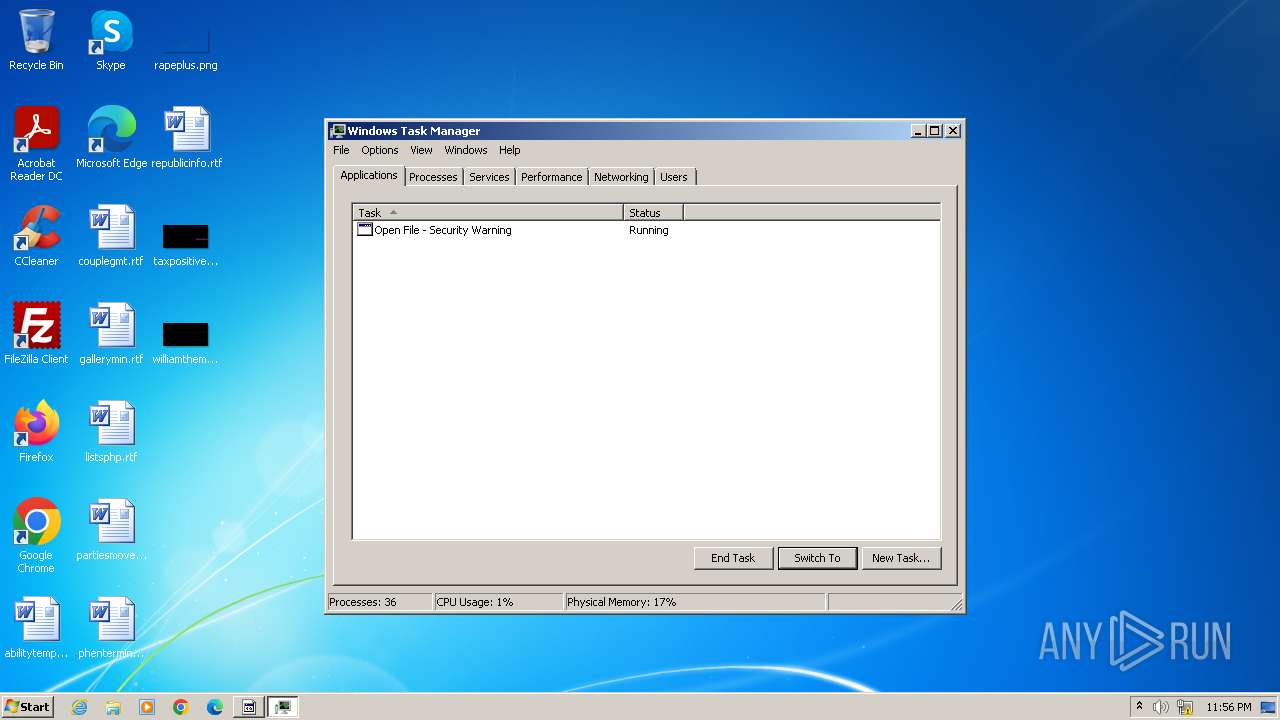Click Physical Memory: 17% status entry
This screenshot has height=720, width=1280.
695,602
